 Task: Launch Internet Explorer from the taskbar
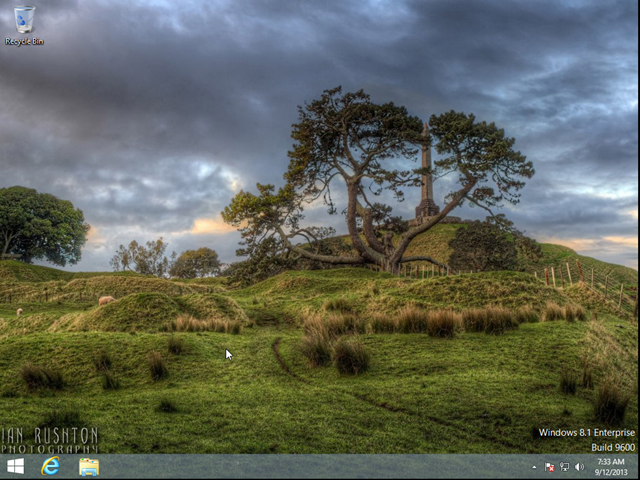click(x=51, y=466)
